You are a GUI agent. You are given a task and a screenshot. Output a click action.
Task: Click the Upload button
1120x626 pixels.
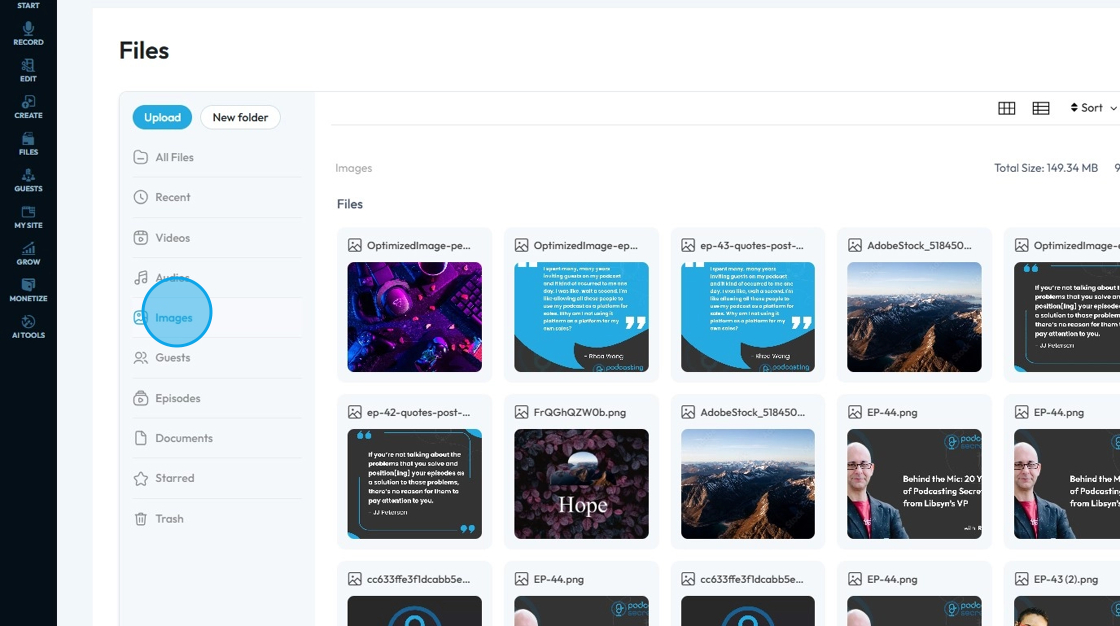162,117
